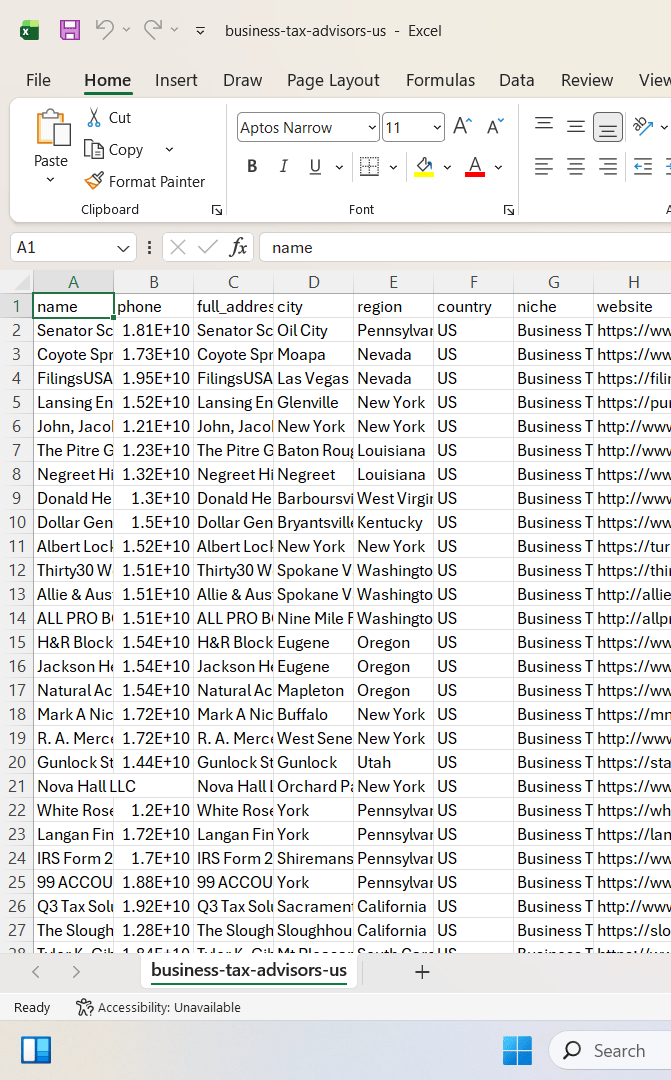
Task: Select the business-tax-advisors-us sheet tab
Action: (x=249, y=970)
